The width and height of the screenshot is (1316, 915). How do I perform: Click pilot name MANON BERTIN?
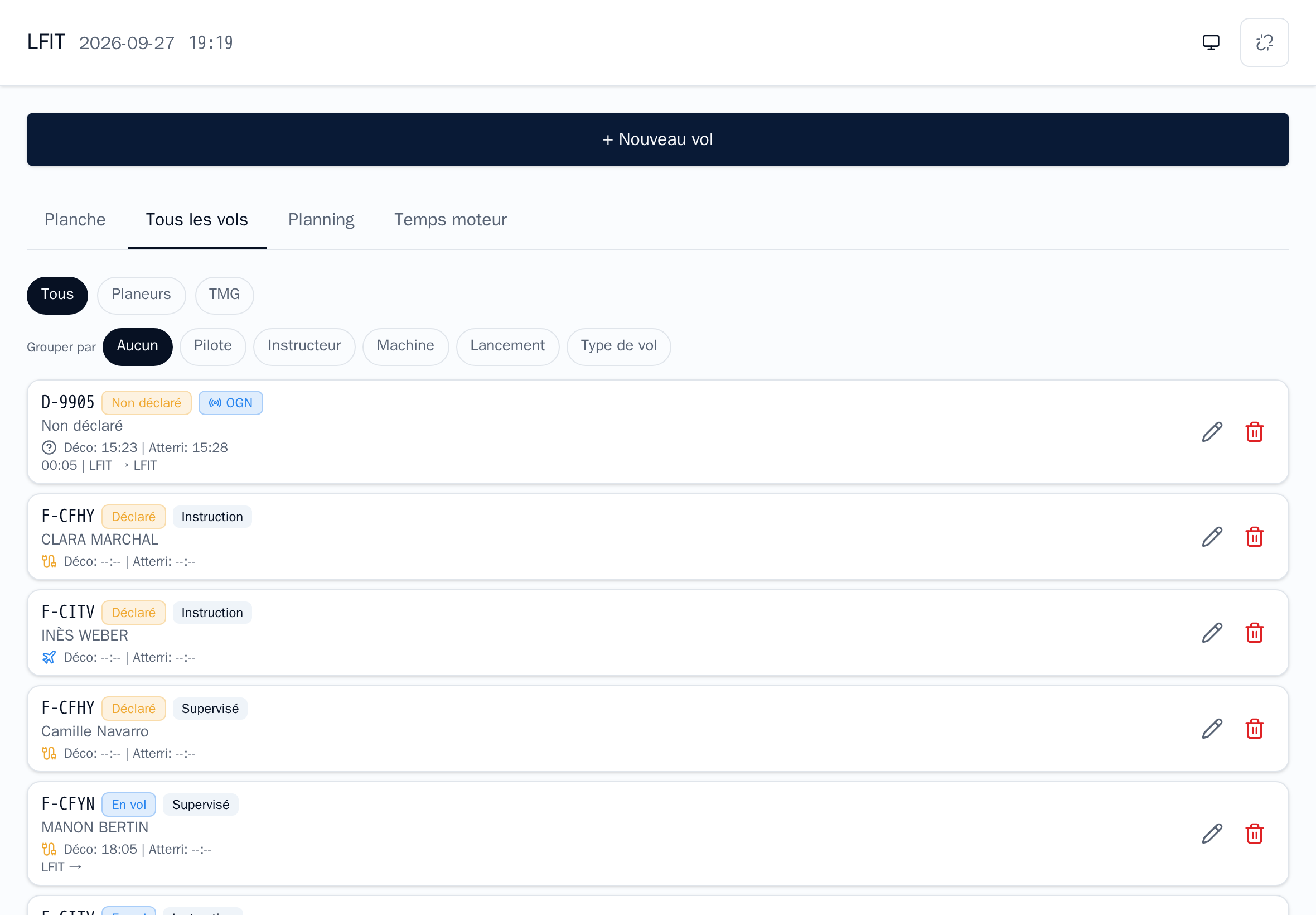[x=95, y=828]
